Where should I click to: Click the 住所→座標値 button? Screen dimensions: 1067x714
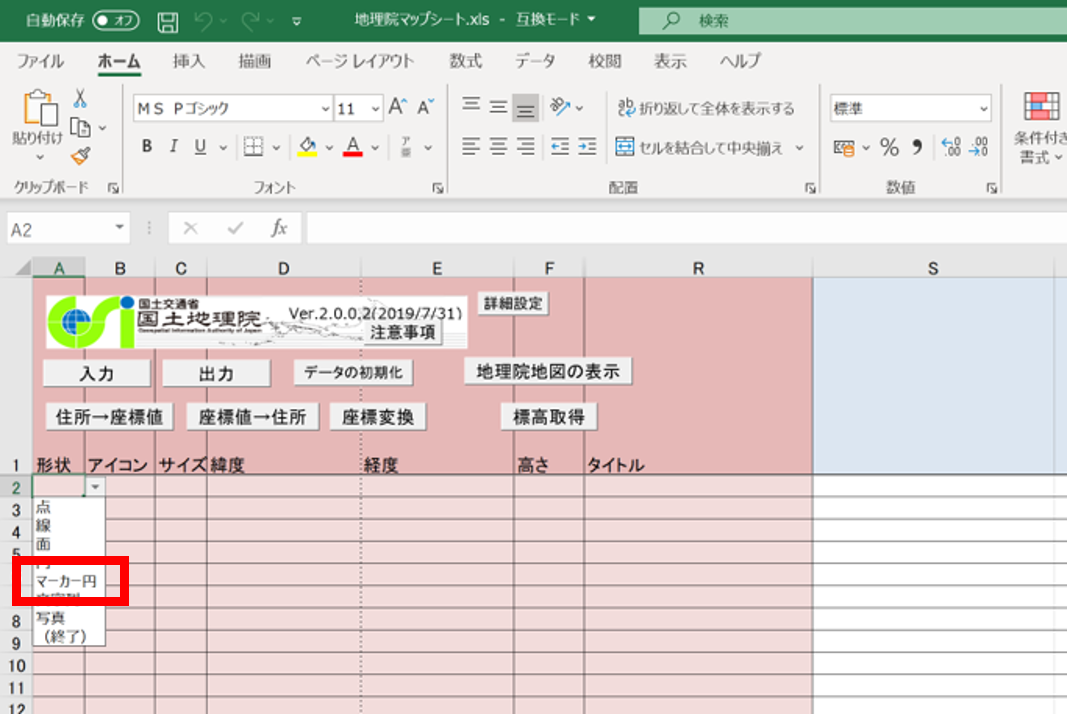[x=110, y=417]
